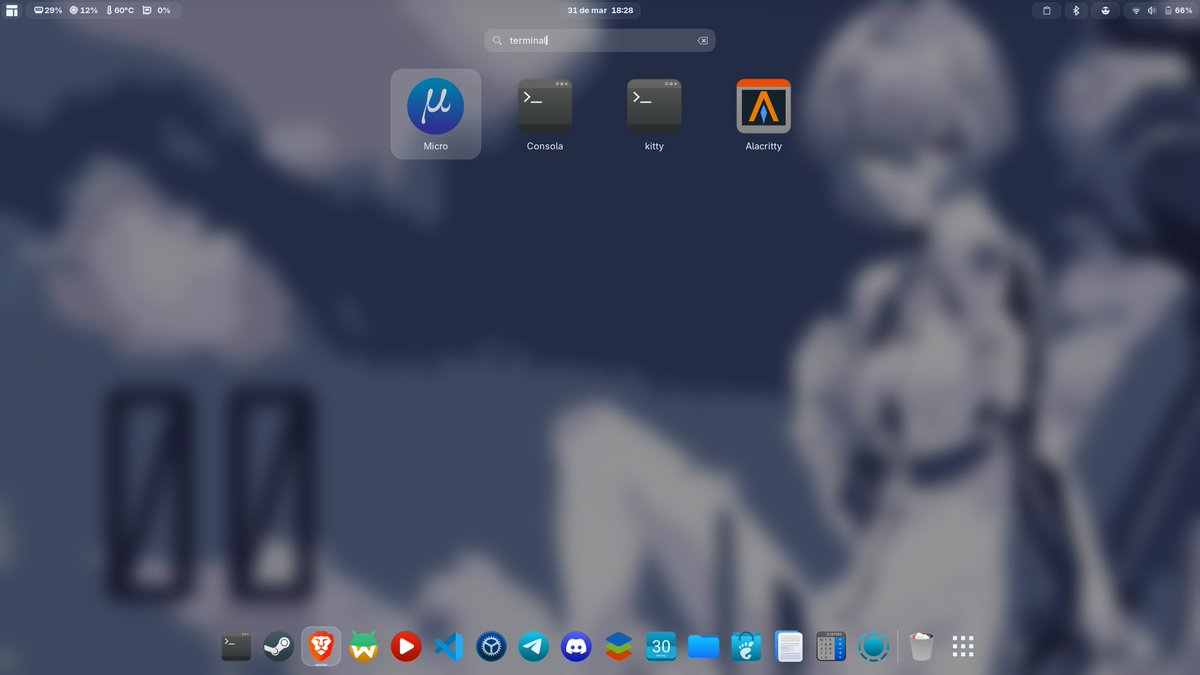Open the text editor document icon
Image resolution: width=1200 pixels, height=675 pixels.
(789, 647)
